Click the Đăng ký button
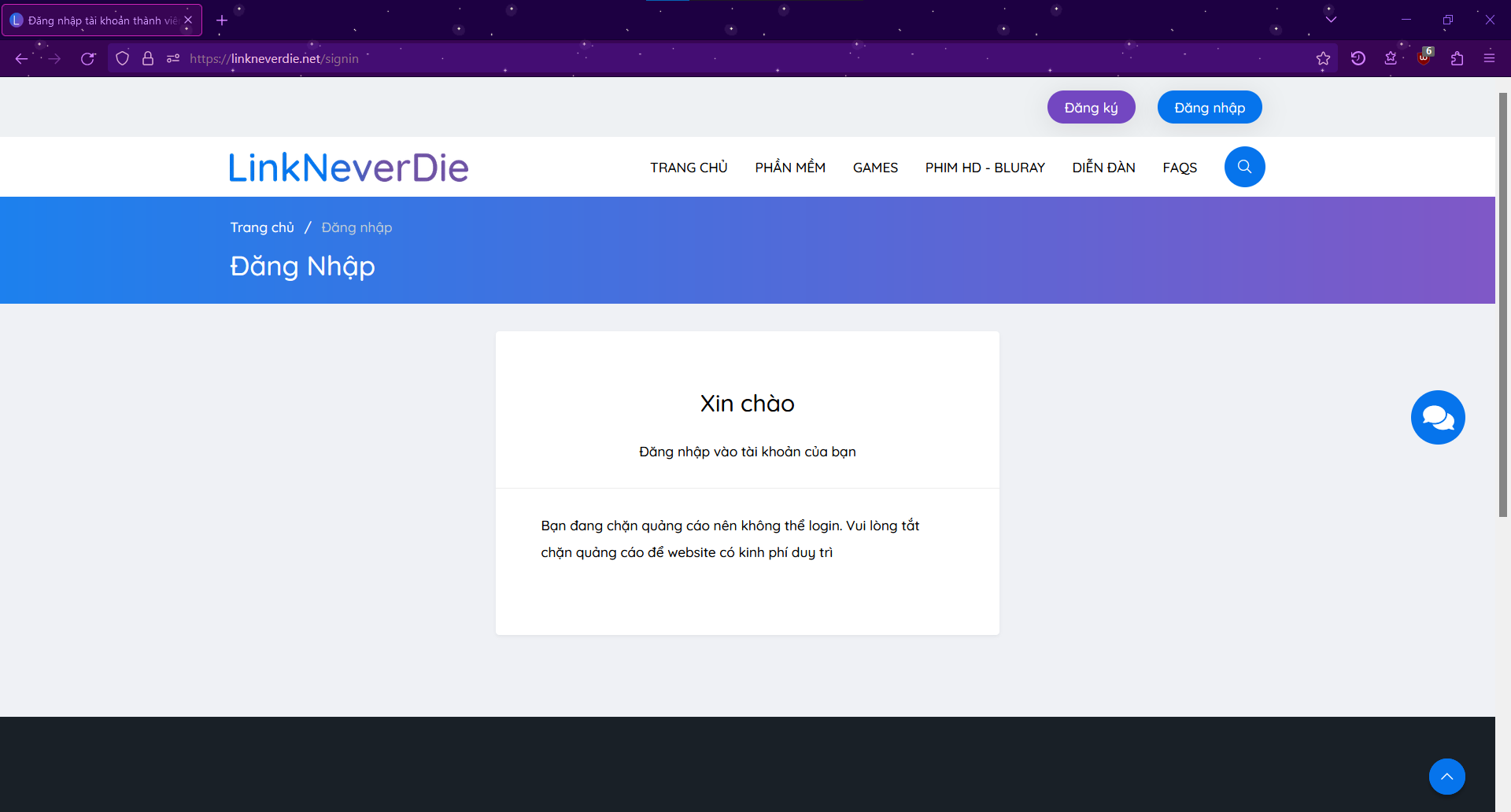This screenshot has width=1511, height=812. pos(1091,107)
